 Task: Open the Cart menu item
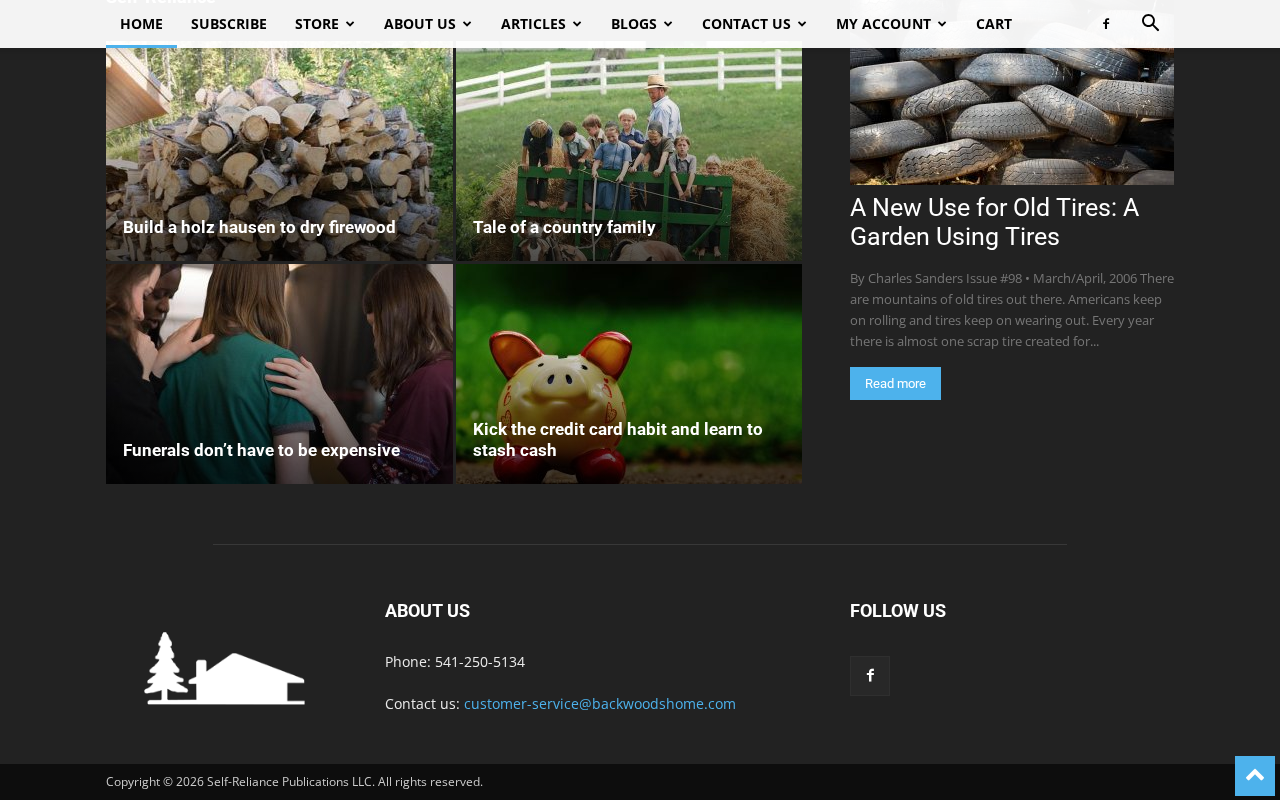994,24
